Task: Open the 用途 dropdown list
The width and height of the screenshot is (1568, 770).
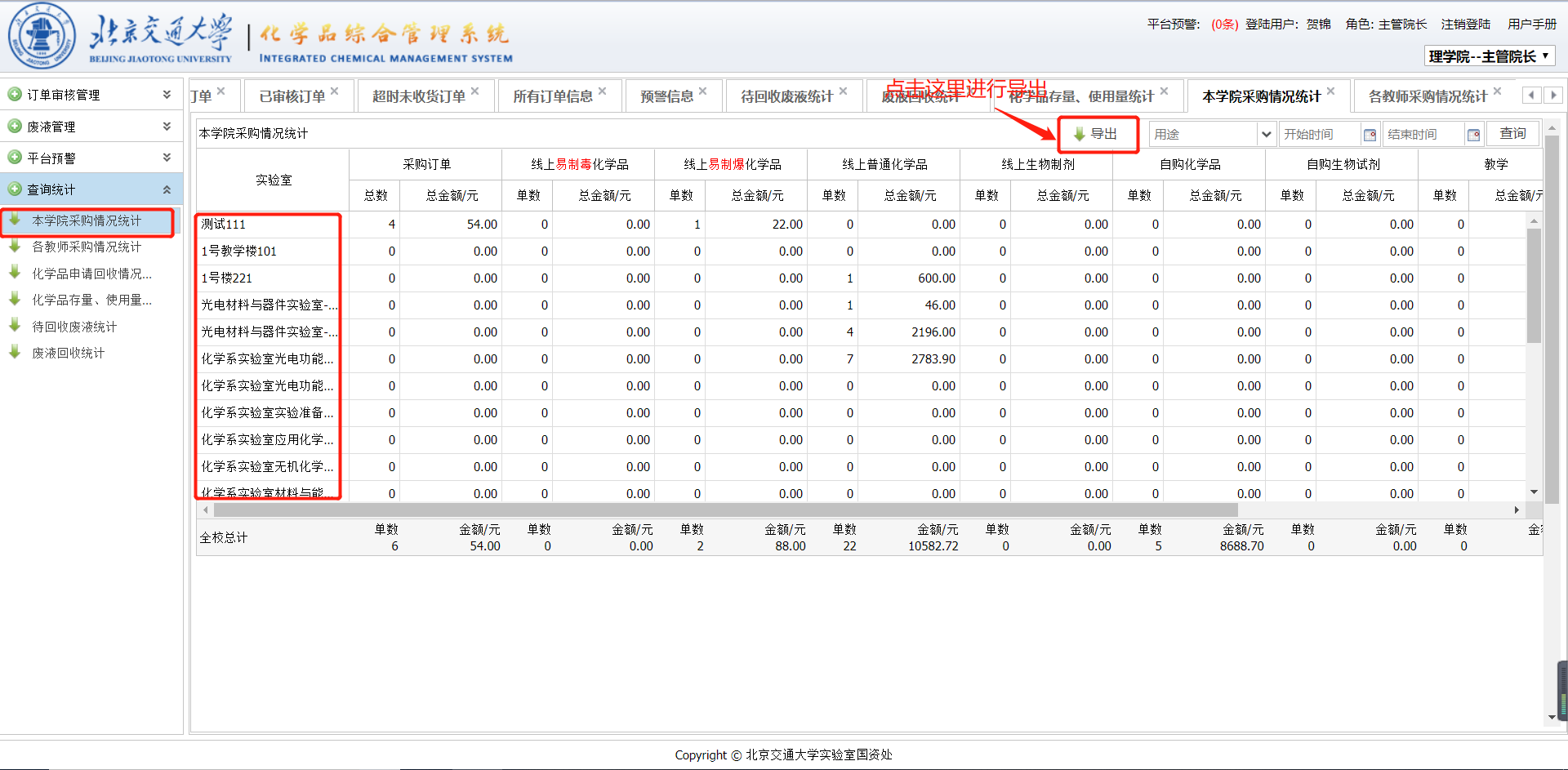Action: click(x=1266, y=135)
